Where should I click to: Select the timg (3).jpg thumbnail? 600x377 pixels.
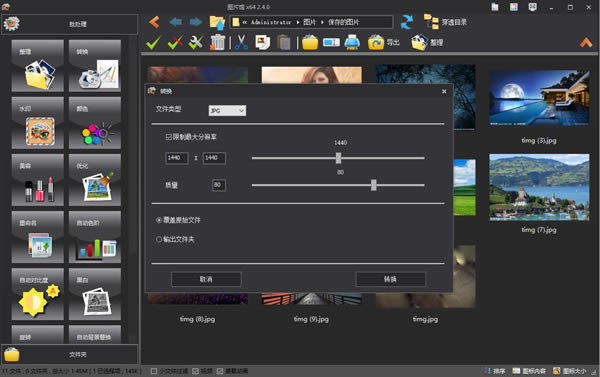[539, 98]
